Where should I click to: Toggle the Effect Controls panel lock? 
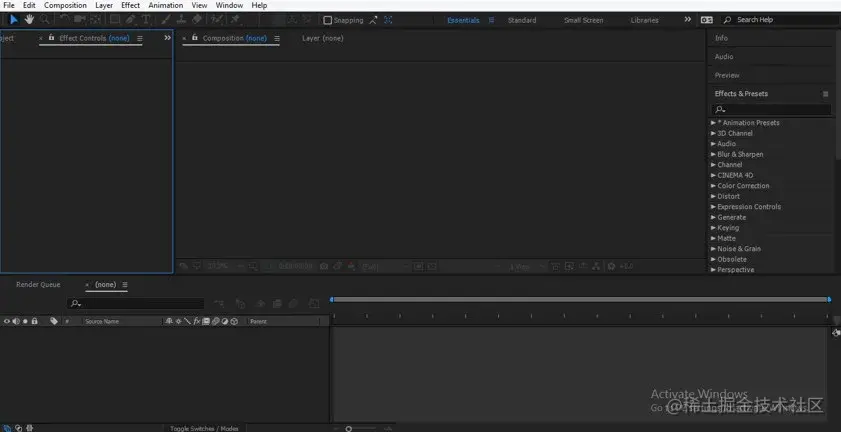51,38
